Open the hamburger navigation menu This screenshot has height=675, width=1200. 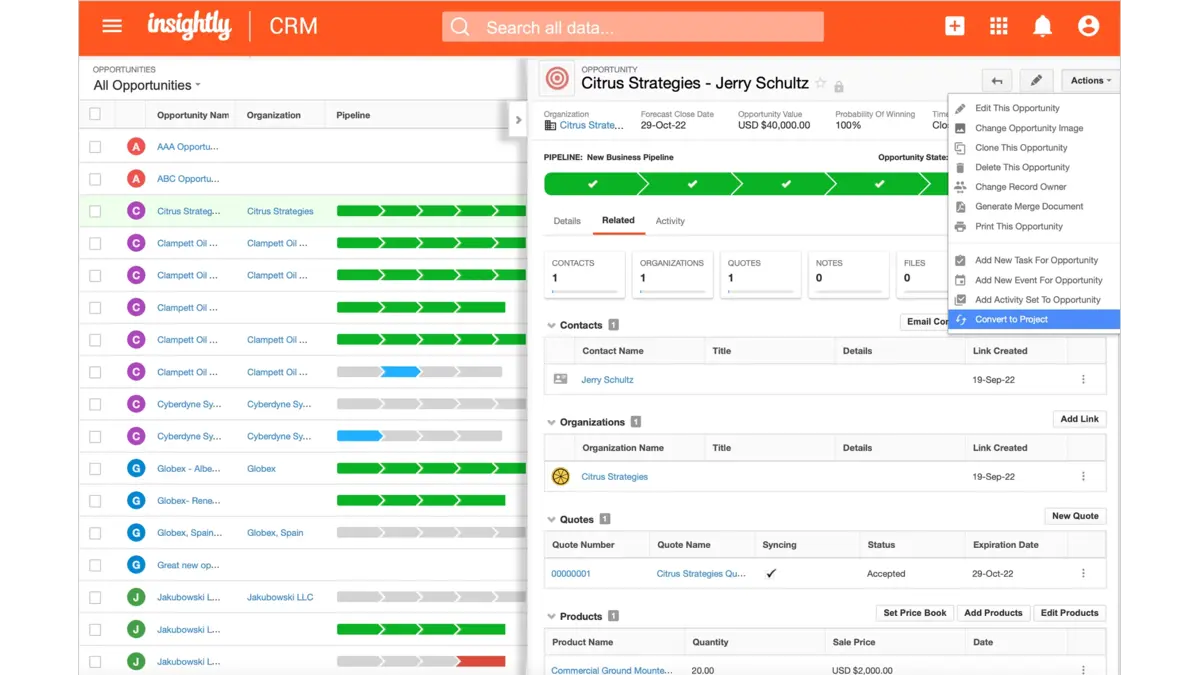click(x=112, y=26)
